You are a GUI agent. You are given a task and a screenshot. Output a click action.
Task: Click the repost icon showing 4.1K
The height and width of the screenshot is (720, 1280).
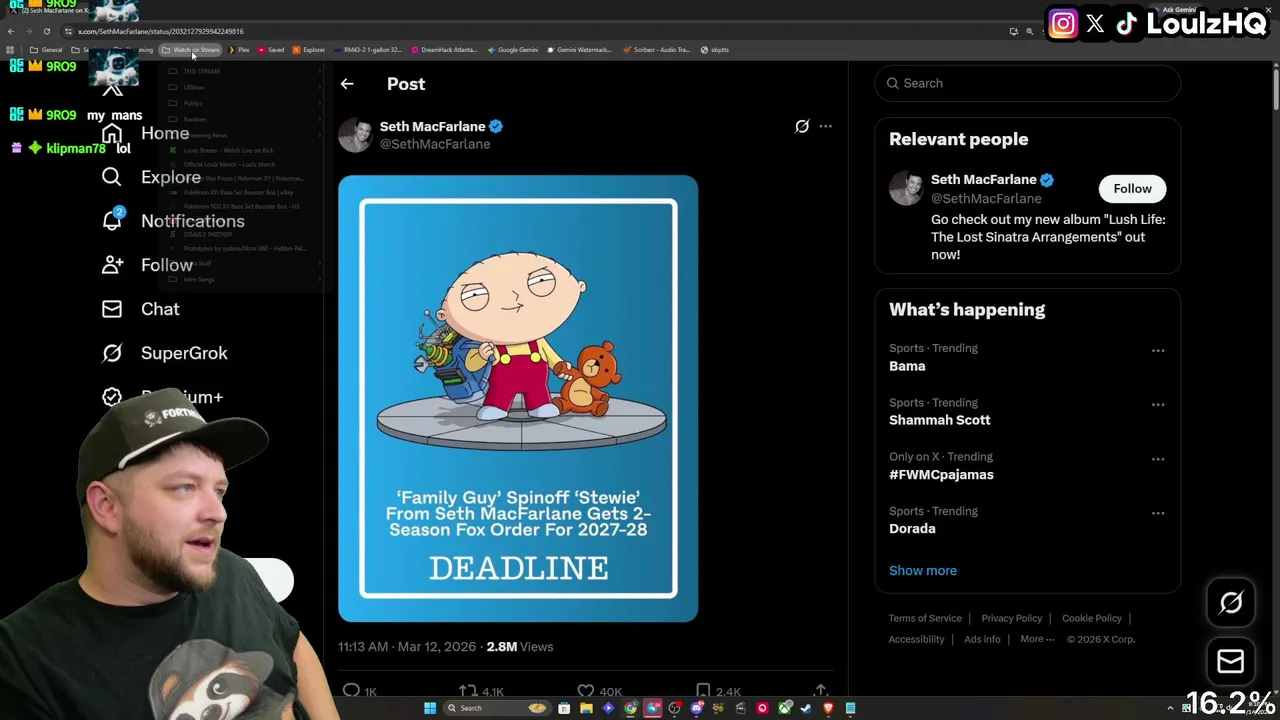tap(468, 691)
